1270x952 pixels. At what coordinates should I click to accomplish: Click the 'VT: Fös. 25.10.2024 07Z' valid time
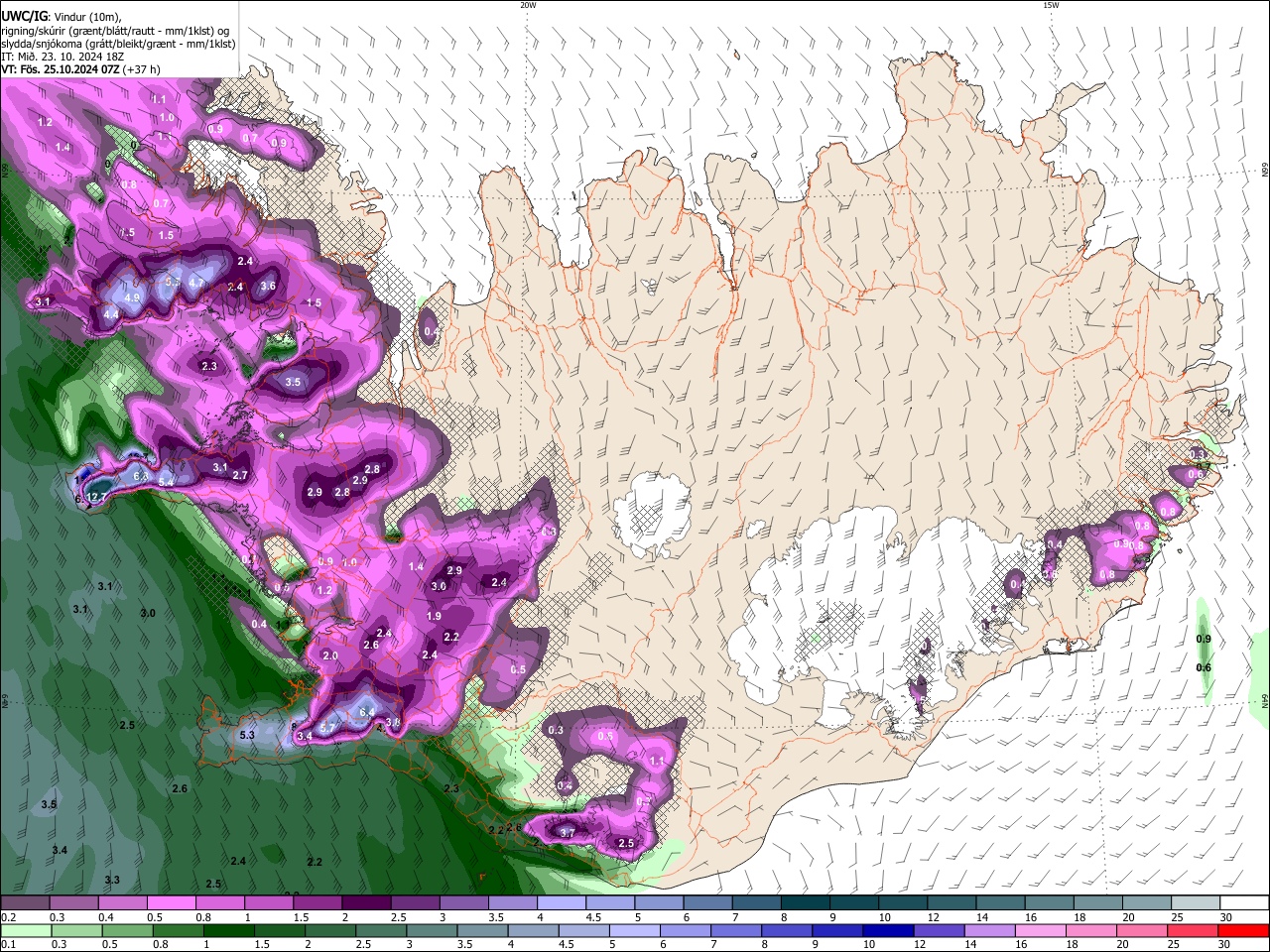pos(62,69)
